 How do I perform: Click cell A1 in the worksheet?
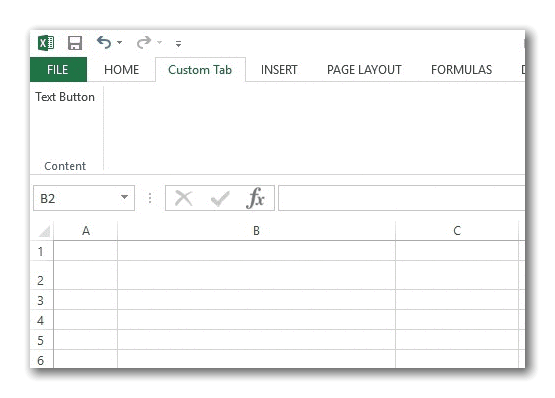pos(86,251)
